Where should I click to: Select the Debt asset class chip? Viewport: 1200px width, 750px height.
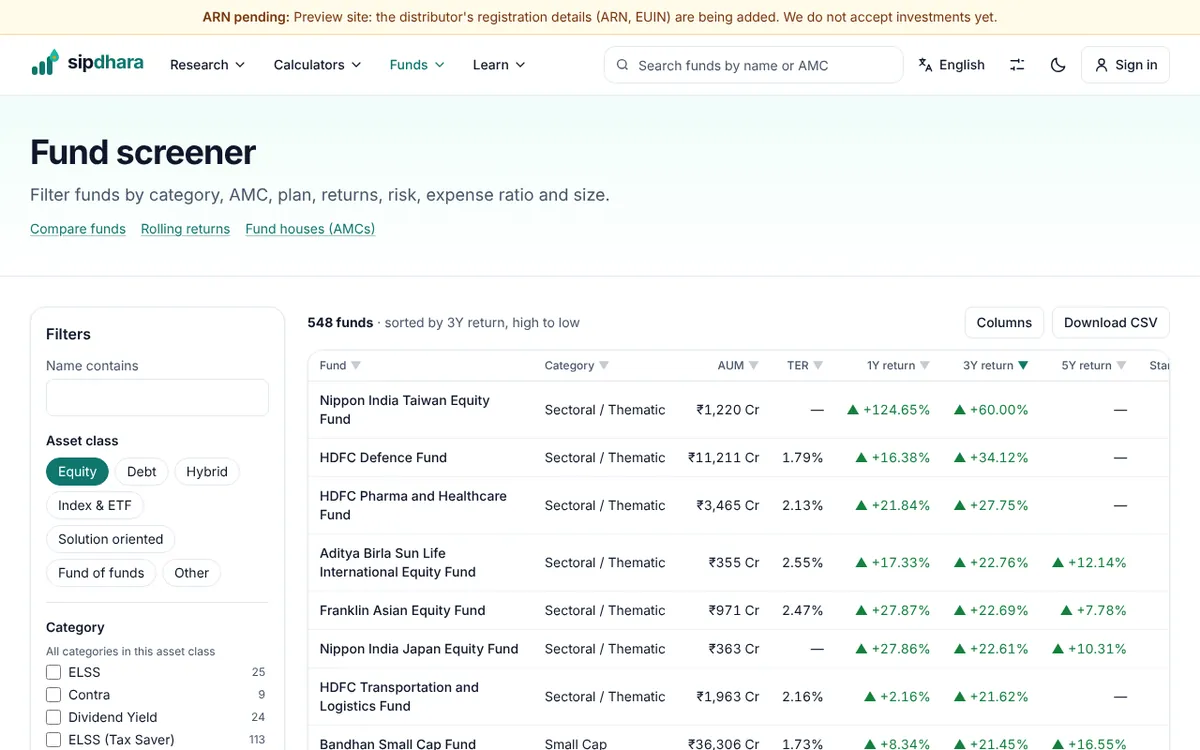point(142,472)
